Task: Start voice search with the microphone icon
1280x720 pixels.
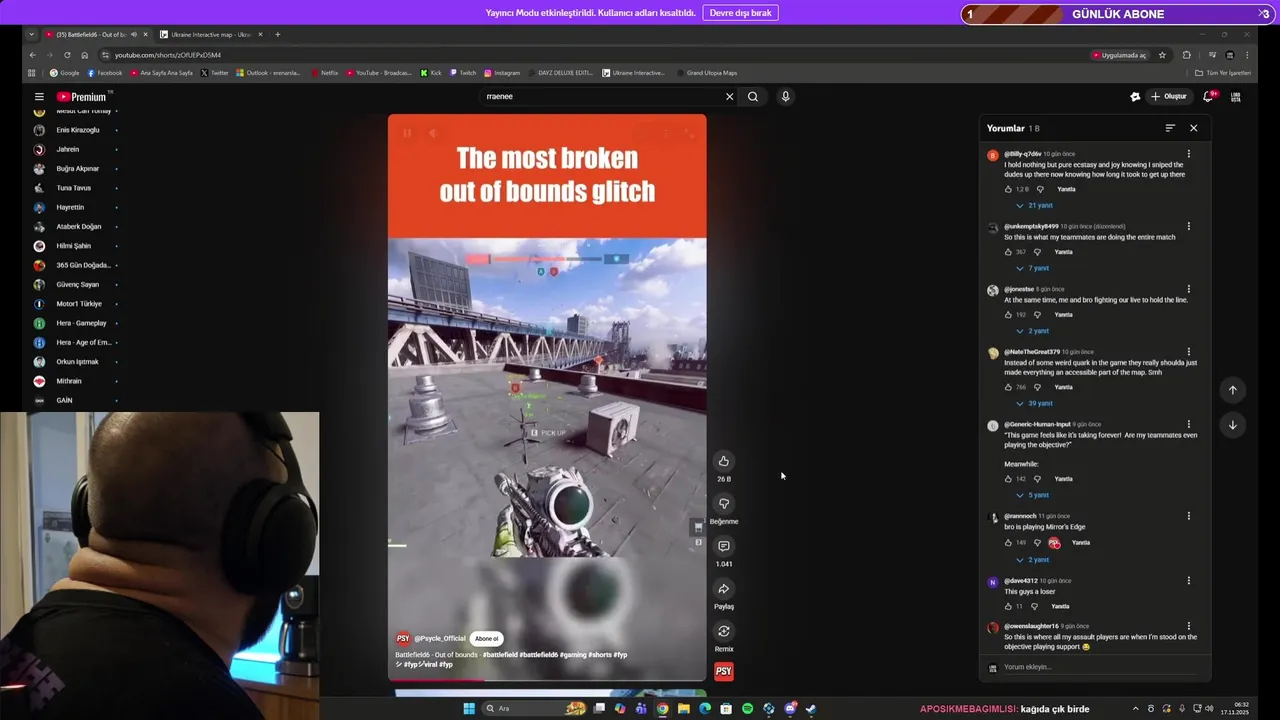Action: [785, 97]
